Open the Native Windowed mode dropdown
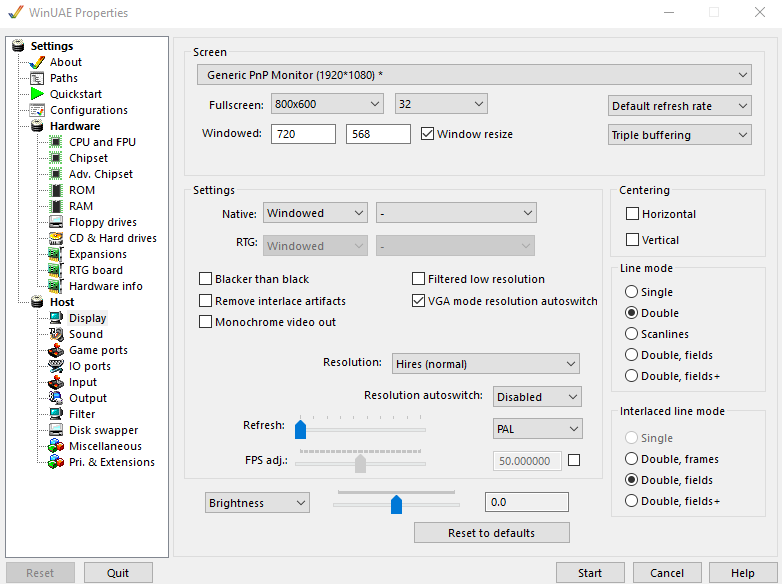 315,213
